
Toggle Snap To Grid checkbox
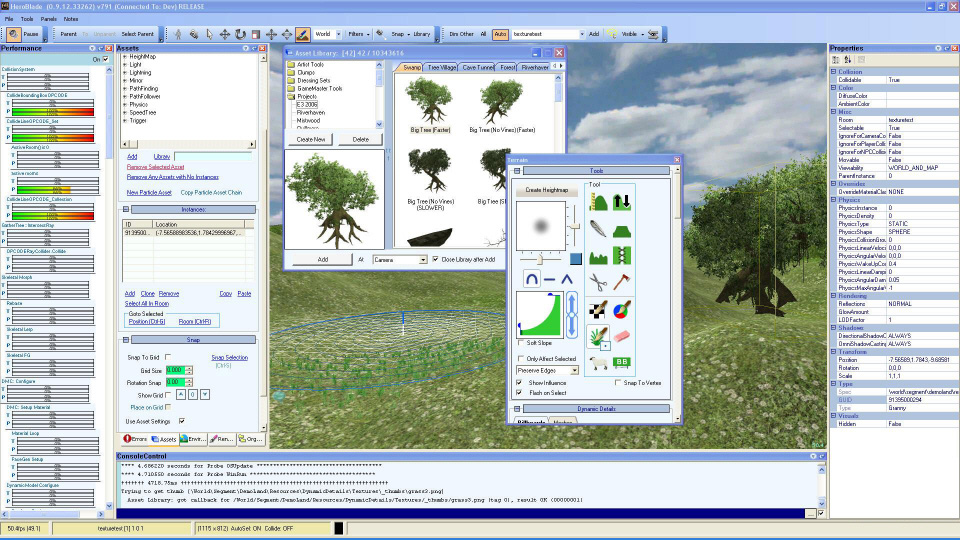tap(167, 357)
